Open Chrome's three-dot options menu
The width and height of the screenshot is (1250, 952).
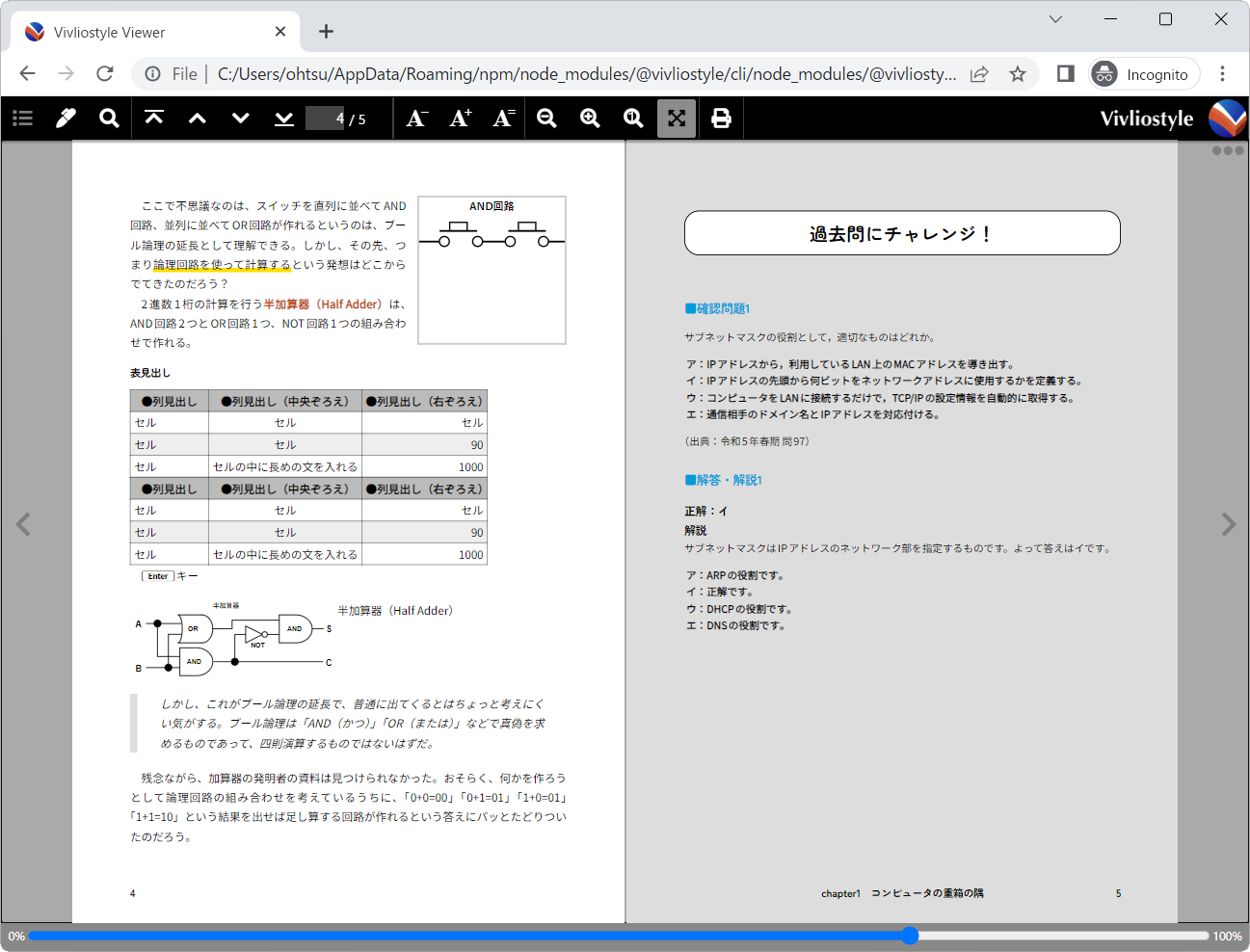tap(1222, 73)
